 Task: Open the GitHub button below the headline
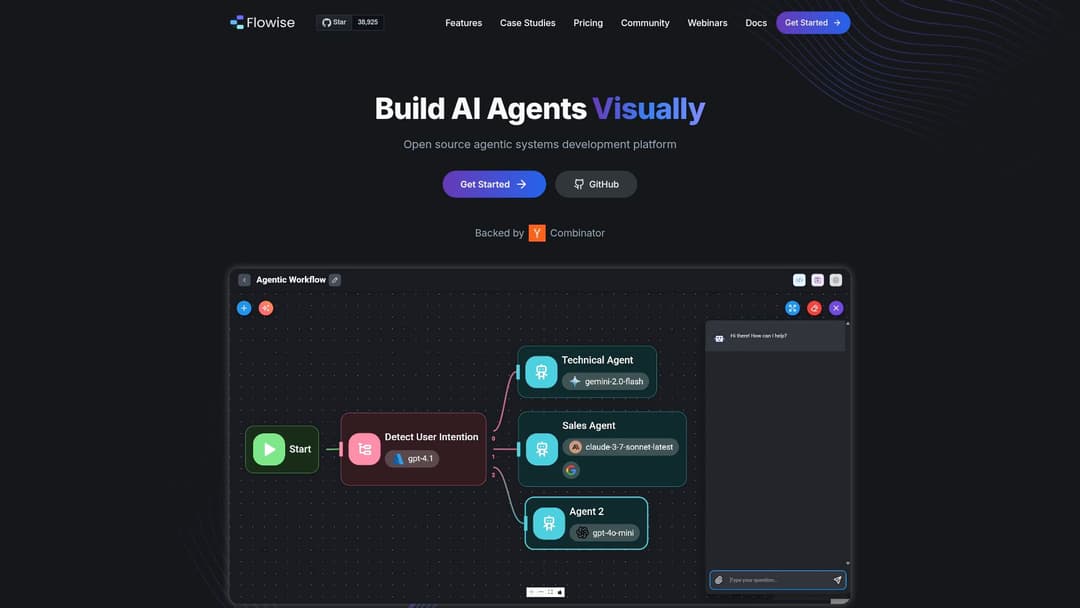pyautogui.click(x=596, y=184)
